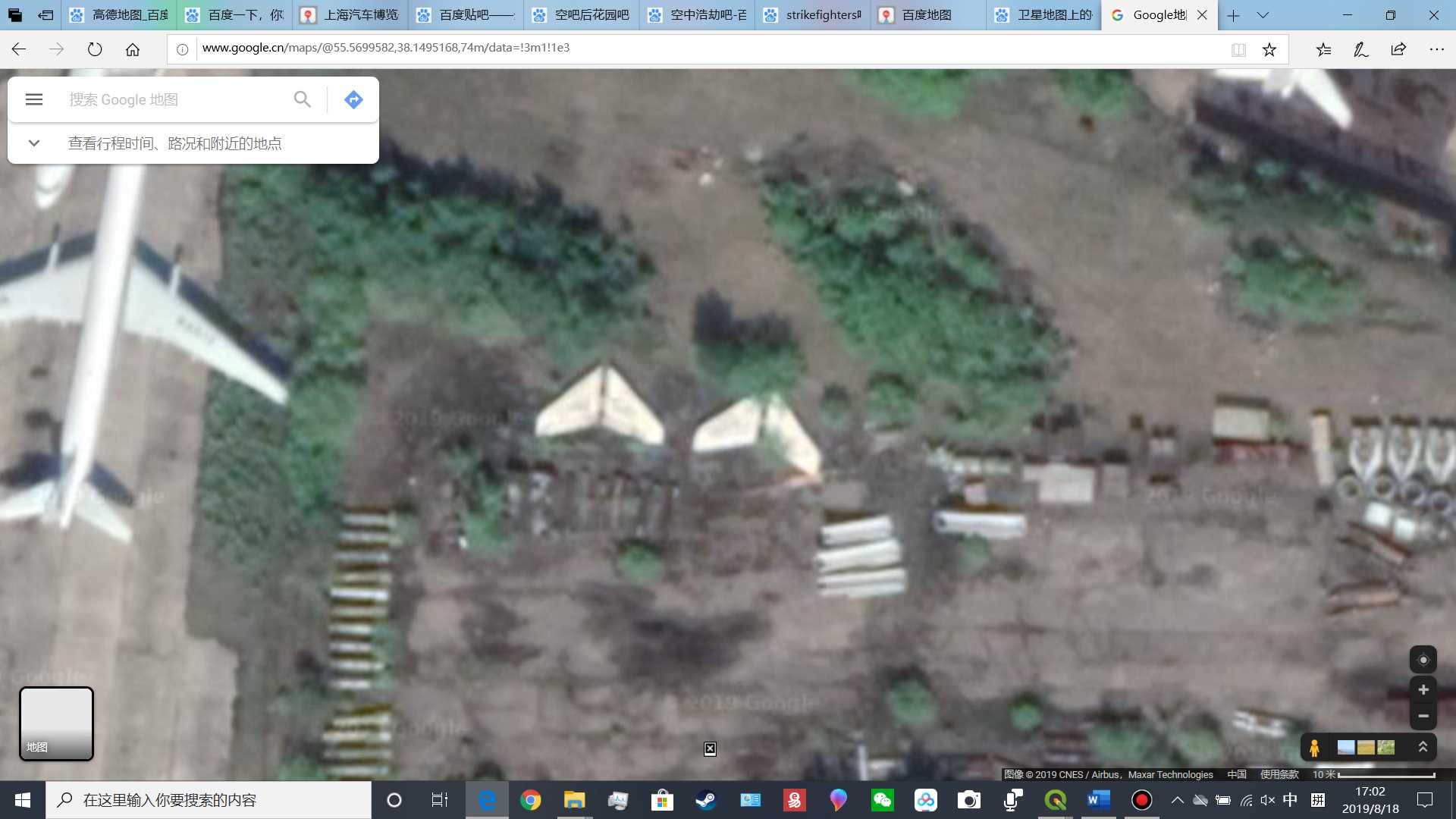Expand the 查看行程时间 panel chevron
The image size is (1456, 819).
pyautogui.click(x=34, y=143)
